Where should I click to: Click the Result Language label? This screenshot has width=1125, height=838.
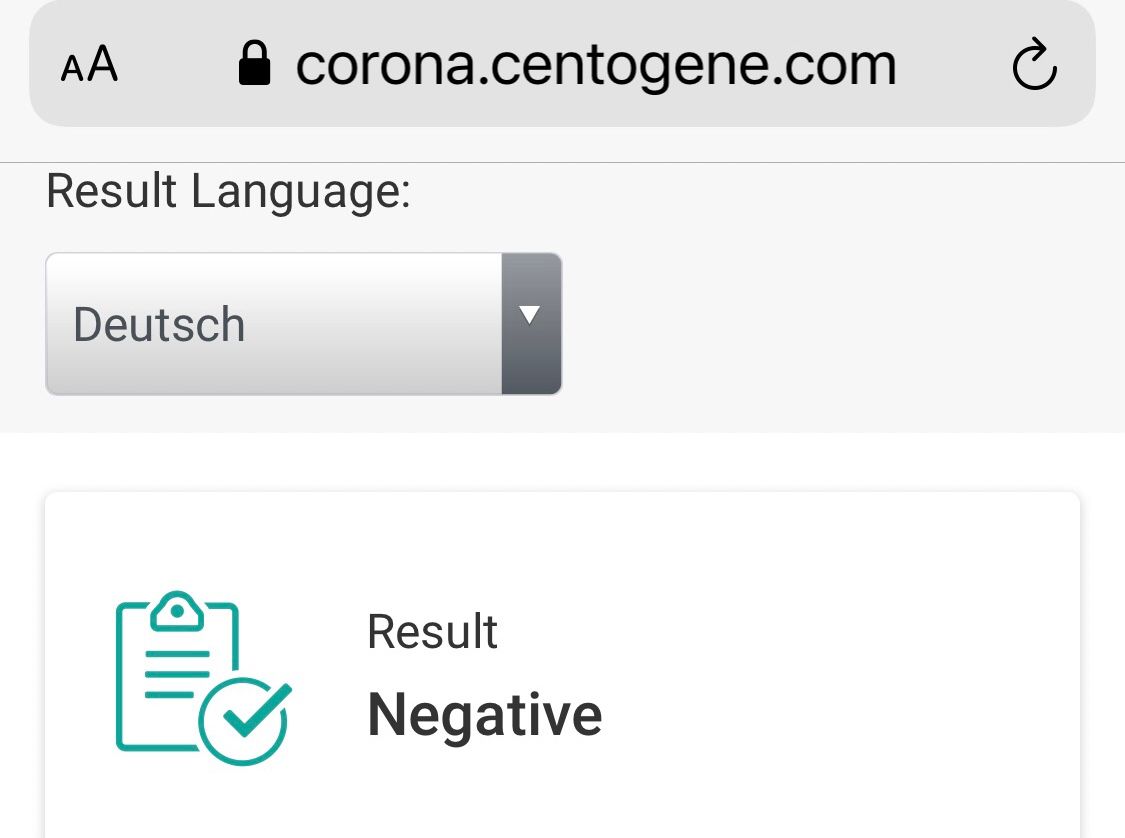pos(229,192)
